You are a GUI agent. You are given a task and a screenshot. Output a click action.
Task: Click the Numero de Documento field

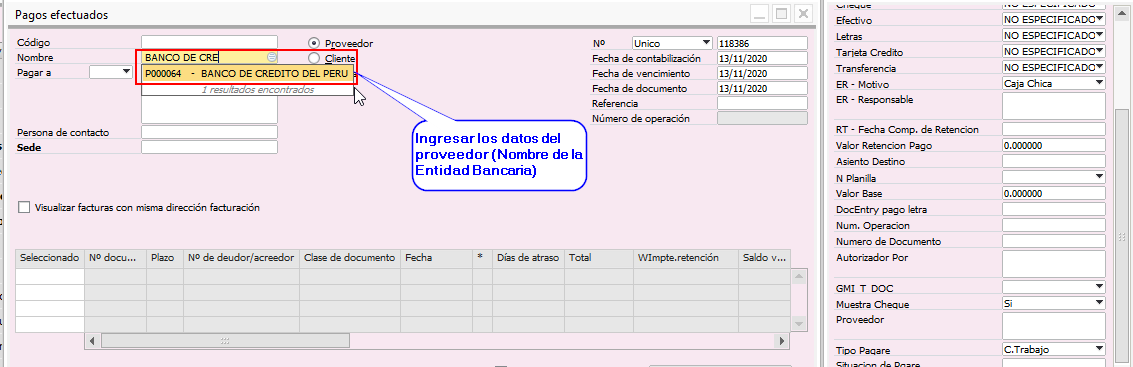(x=1054, y=241)
